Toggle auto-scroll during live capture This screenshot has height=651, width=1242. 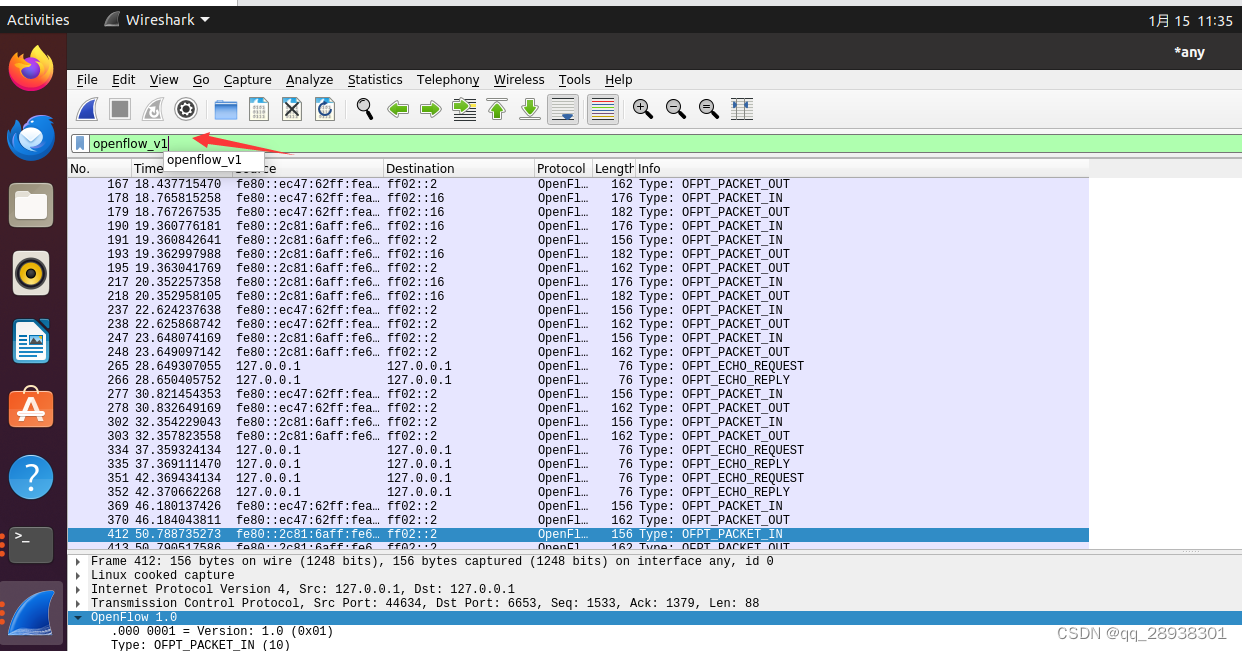coord(563,109)
